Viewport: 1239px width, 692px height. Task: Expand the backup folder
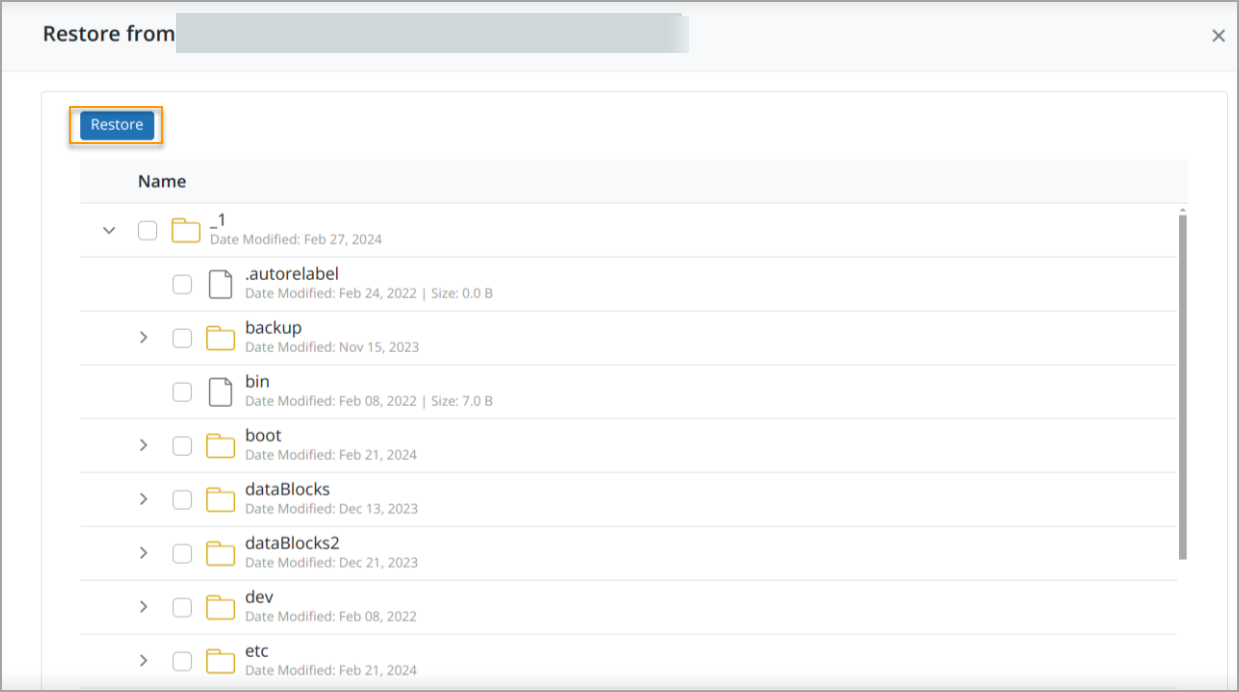[143, 337]
